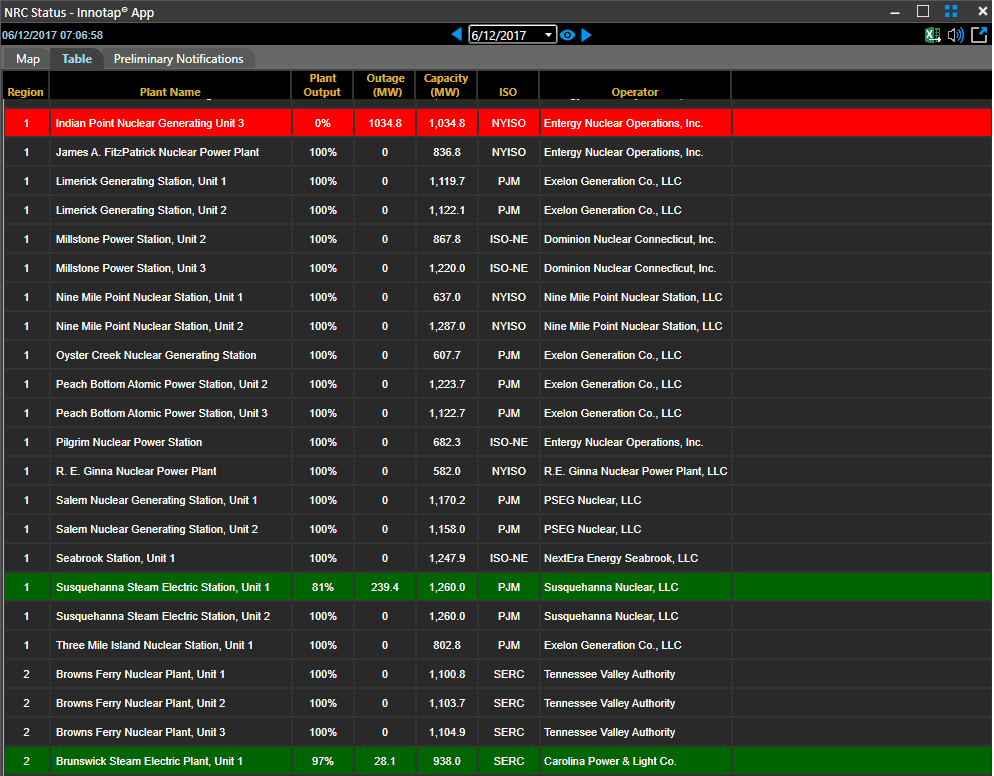The image size is (994, 776).
Task: Click R.E. Ginna Nuclear Power Plant, LLC operator
Action: click(x=635, y=472)
